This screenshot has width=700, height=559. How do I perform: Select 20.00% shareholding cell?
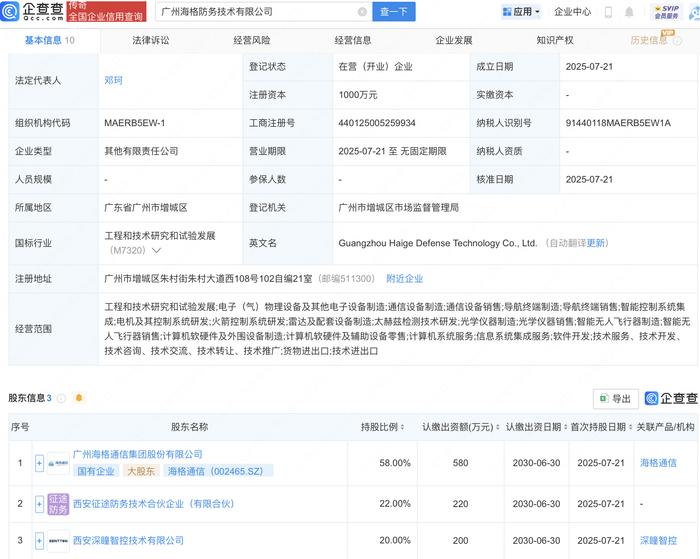click(x=395, y=541)
